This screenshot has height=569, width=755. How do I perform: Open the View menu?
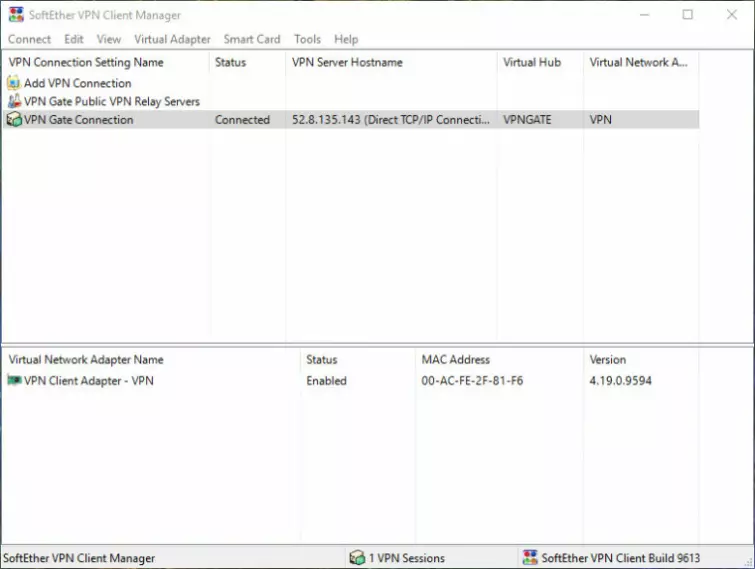[109, 39]
